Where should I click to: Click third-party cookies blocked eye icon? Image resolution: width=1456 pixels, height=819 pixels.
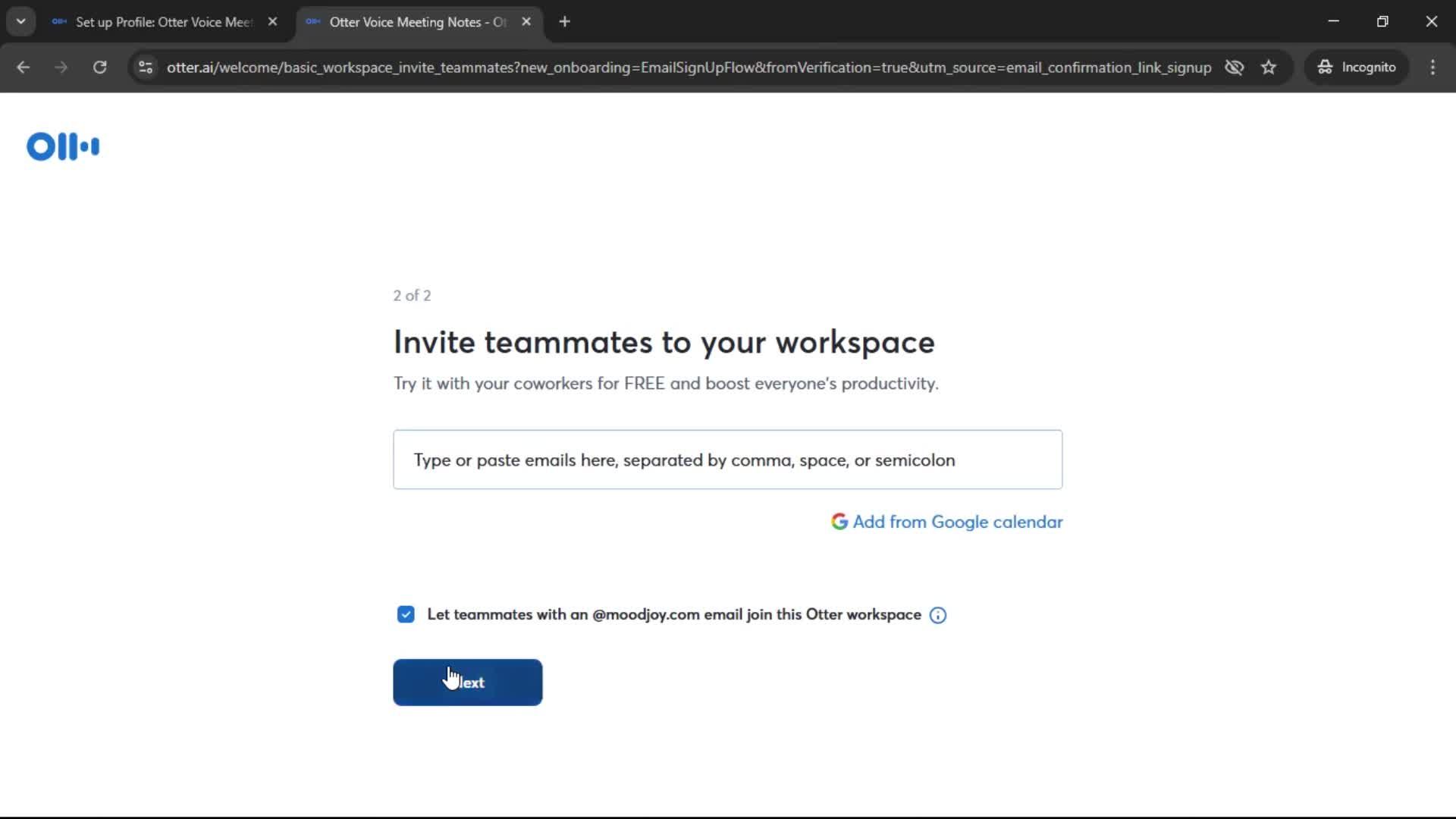(1235, 67)
